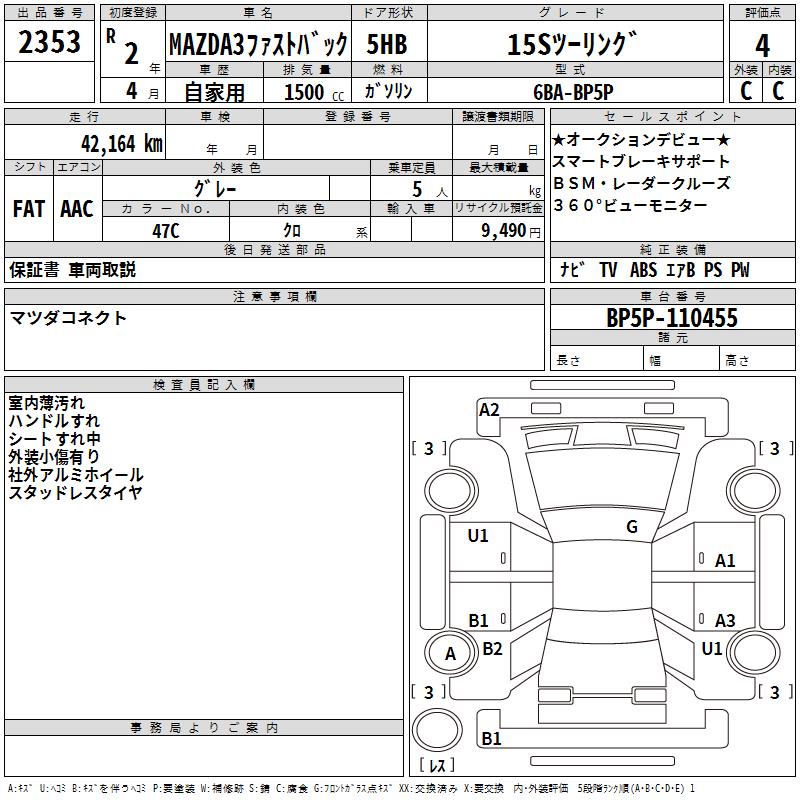Click the wheel circle marked A
Screen dimensions: 800x800
[450, 654]
